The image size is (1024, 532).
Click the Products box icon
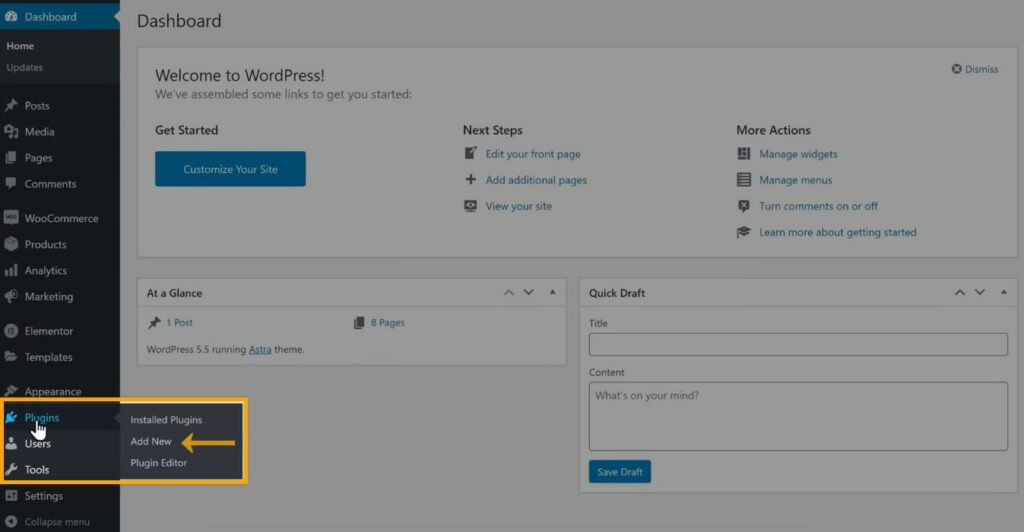click(11, 244)
